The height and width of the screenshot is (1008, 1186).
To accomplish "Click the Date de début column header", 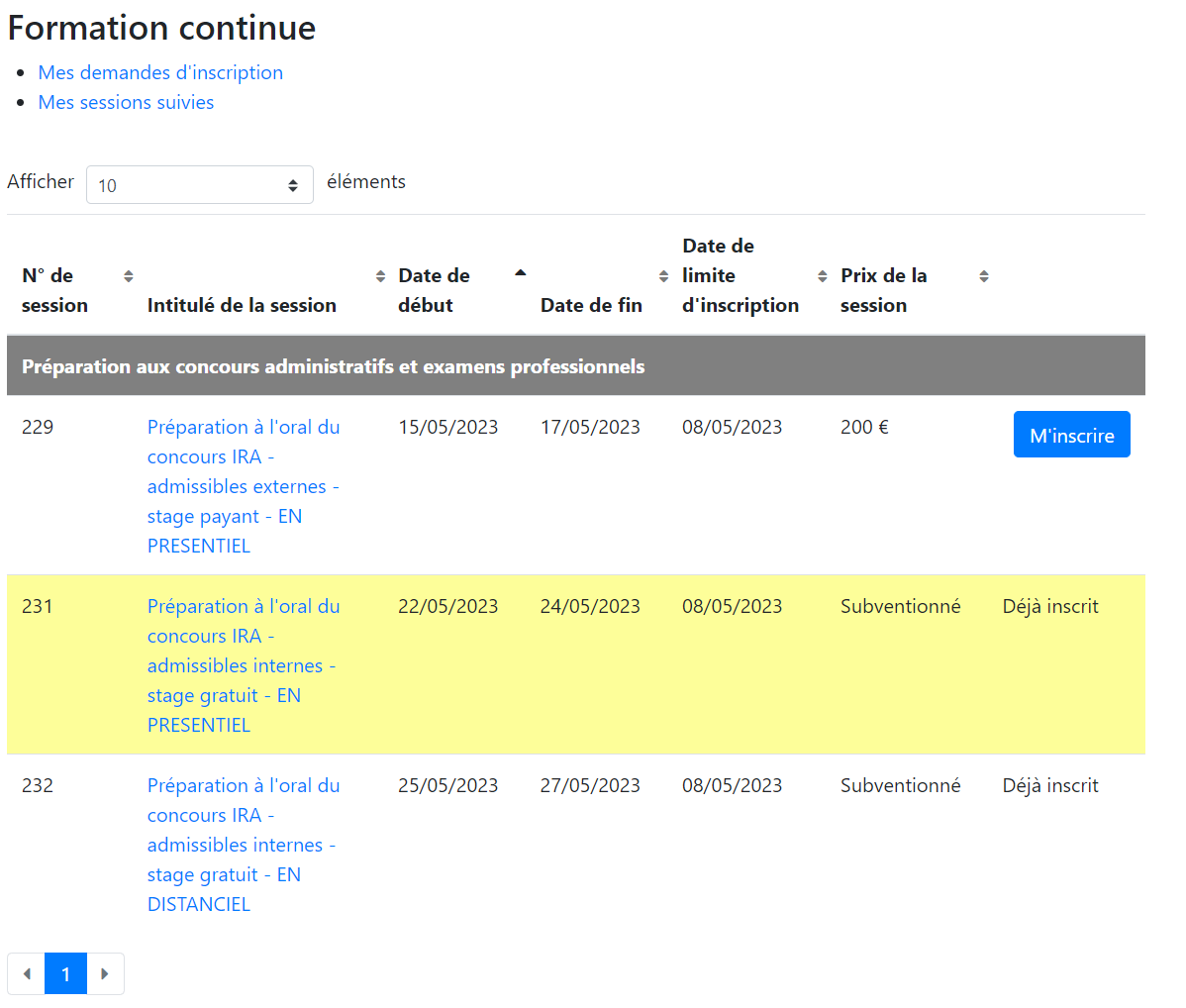I will click(x=435, y=290).
